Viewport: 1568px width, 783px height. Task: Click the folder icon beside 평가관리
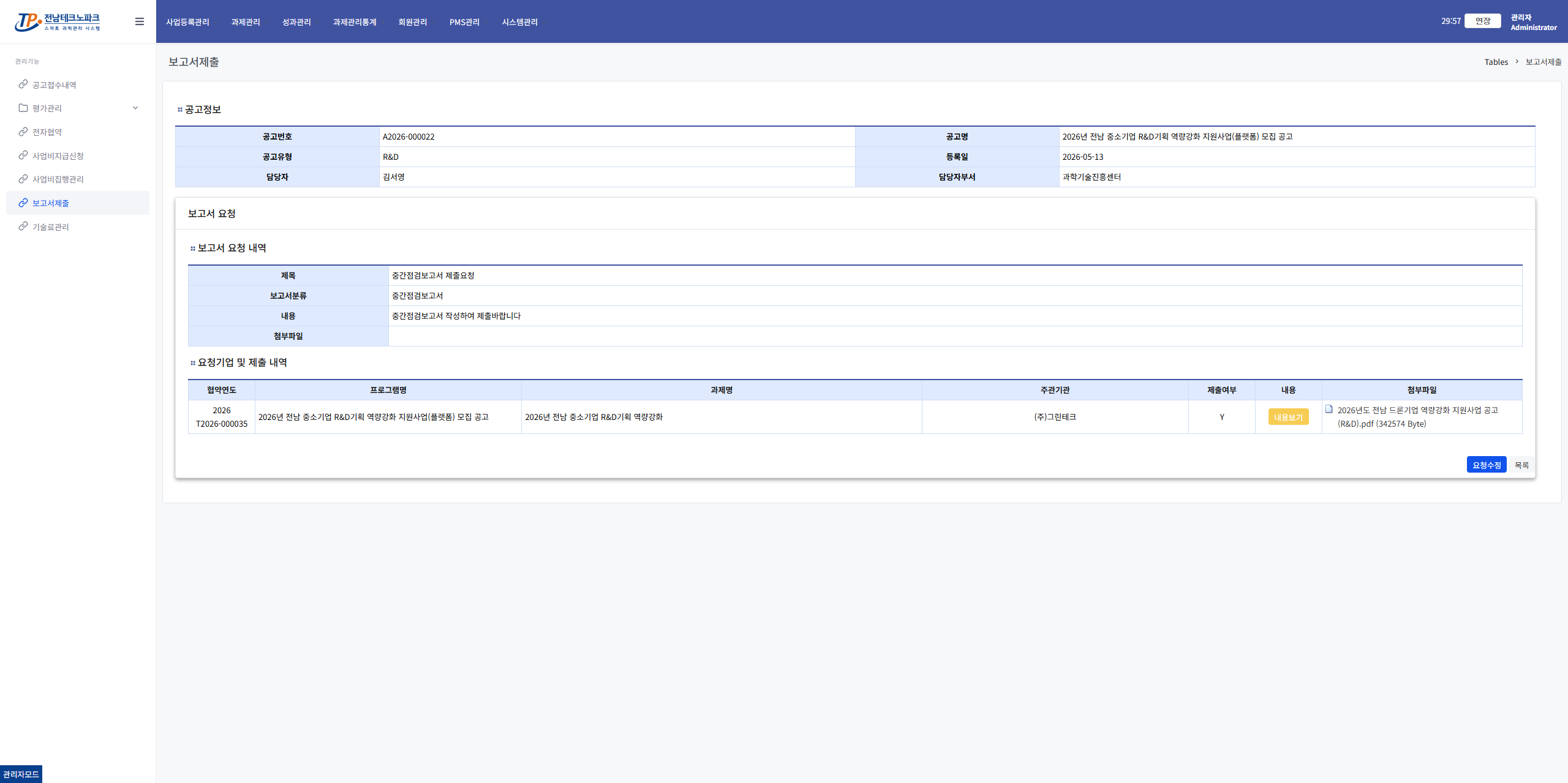coord(23,108)
